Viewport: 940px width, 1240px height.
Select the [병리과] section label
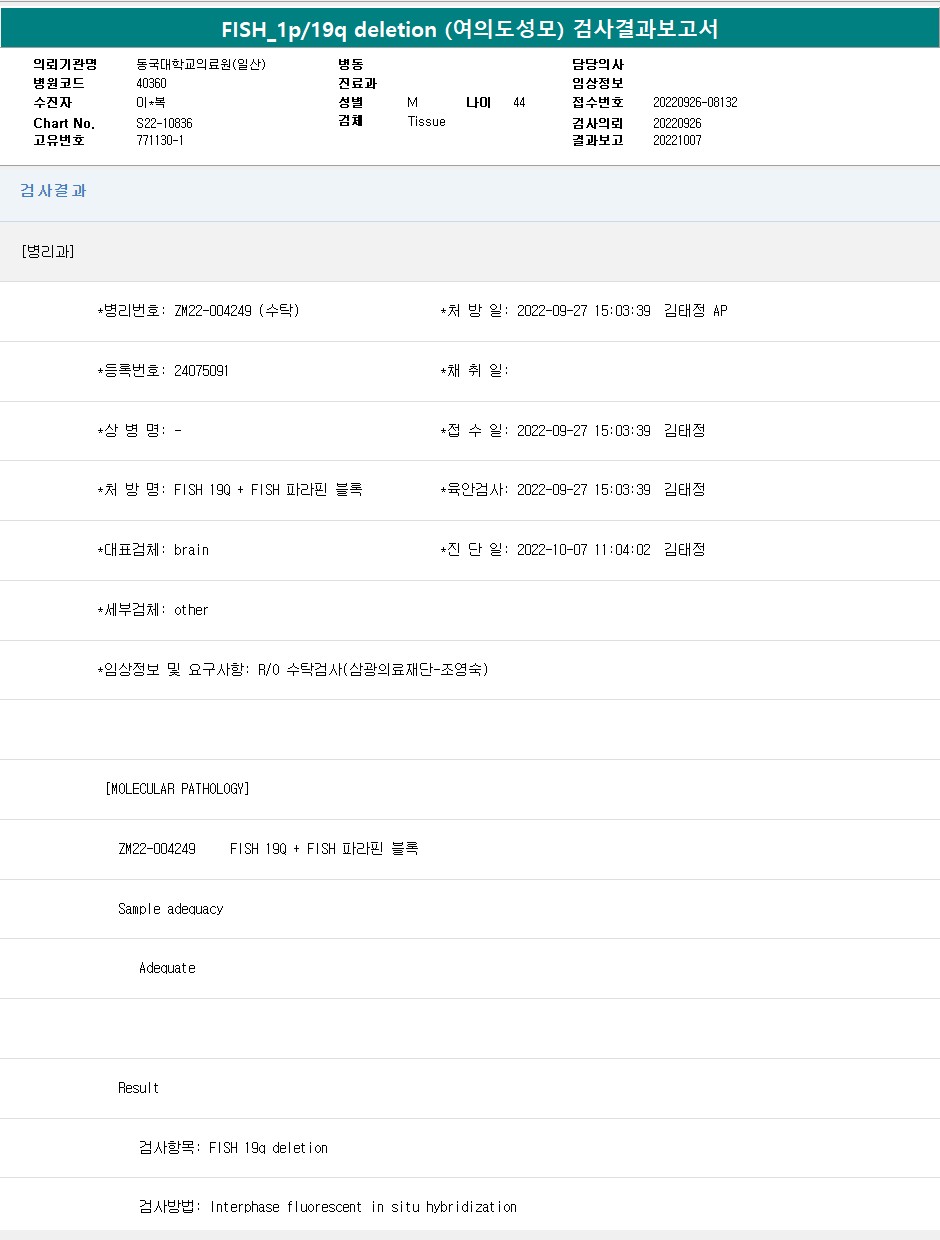point(47,251)
